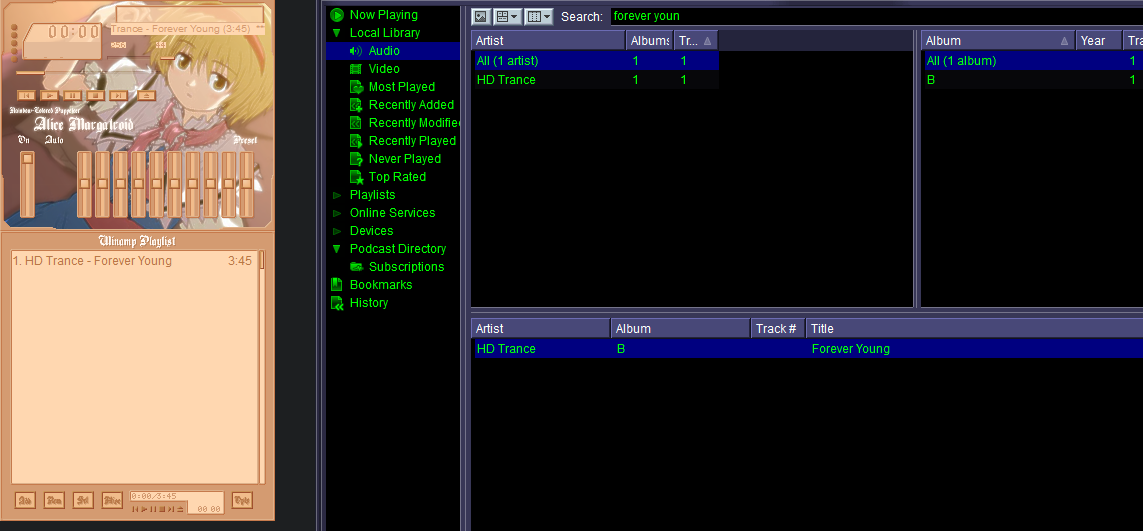Select 'All (1 album)' in album pane
Screen dimensions: 1143x531
[961, 61]
